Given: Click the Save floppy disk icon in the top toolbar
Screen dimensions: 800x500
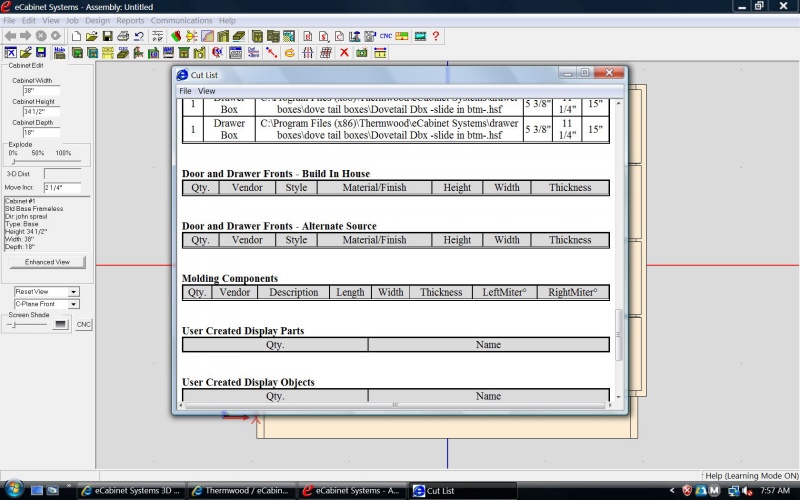Looking at the screenshot, I should click(x=107, y=36).
